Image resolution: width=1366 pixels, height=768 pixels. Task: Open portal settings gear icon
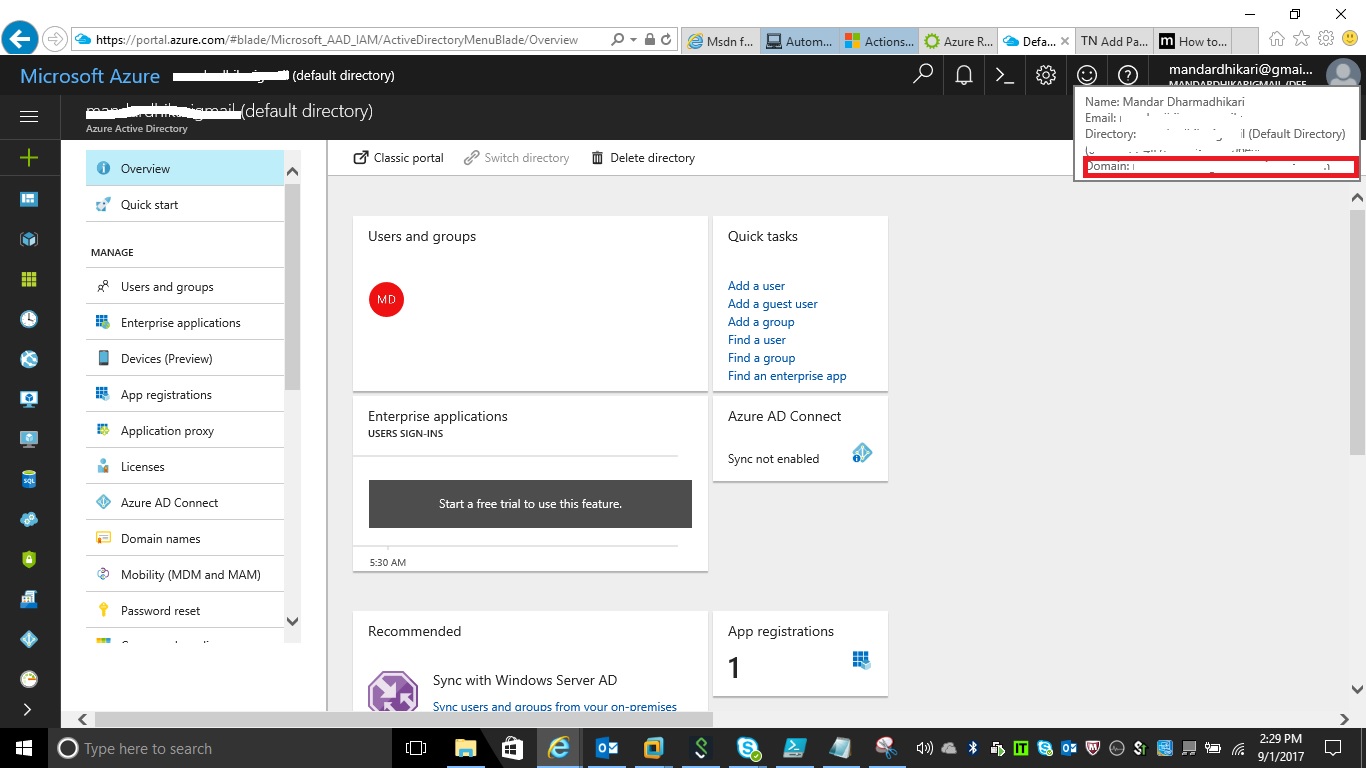(1046, 75)
